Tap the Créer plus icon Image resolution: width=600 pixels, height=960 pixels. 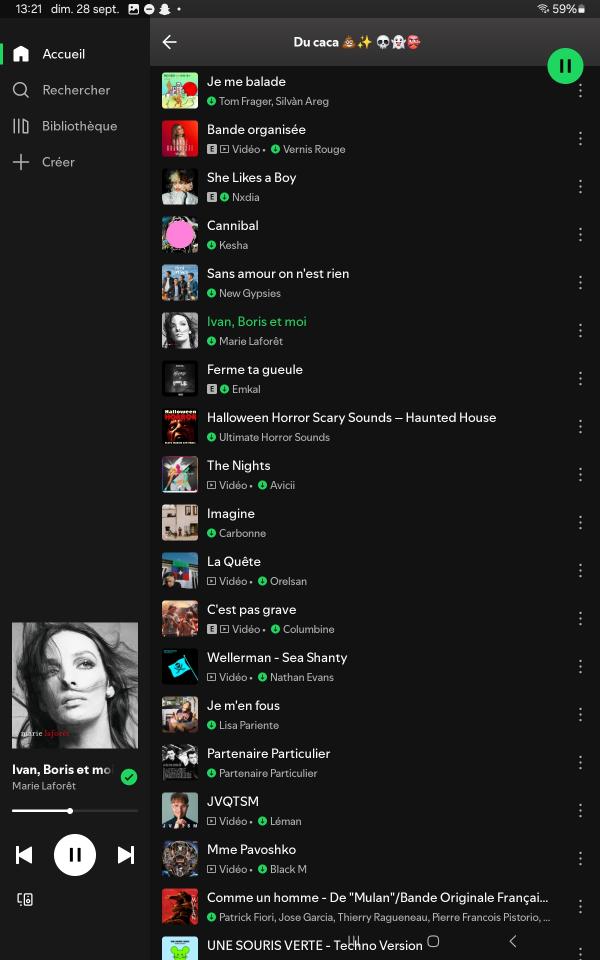pos(21,162)
